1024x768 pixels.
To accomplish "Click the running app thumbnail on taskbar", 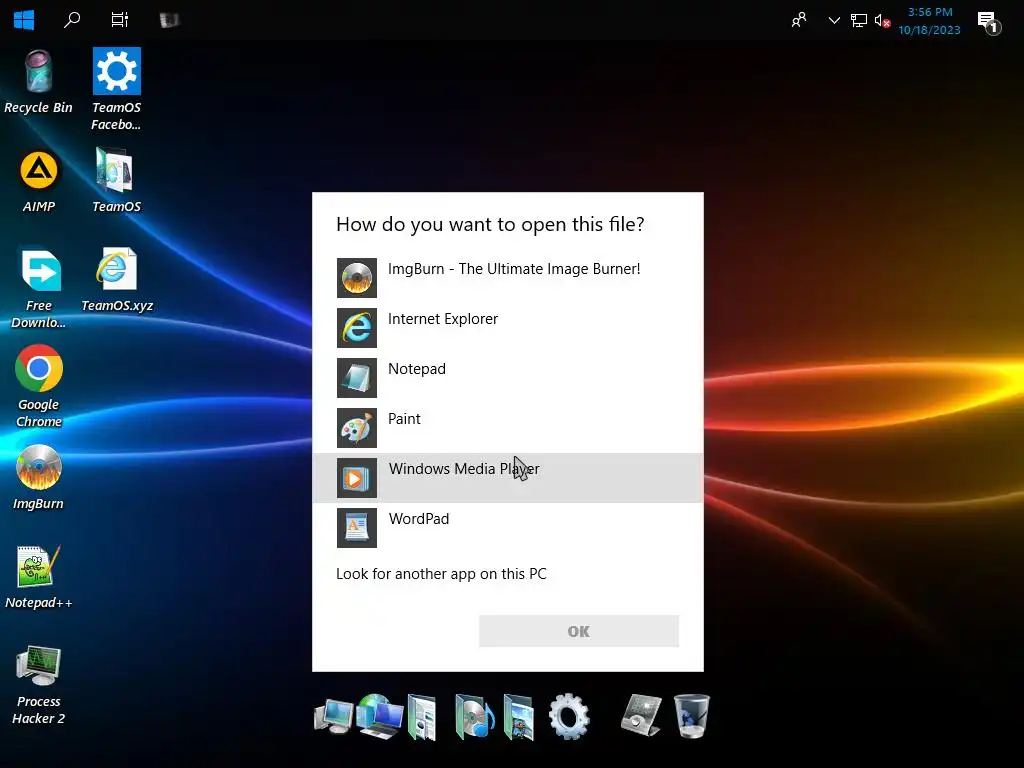I will 169,20.
